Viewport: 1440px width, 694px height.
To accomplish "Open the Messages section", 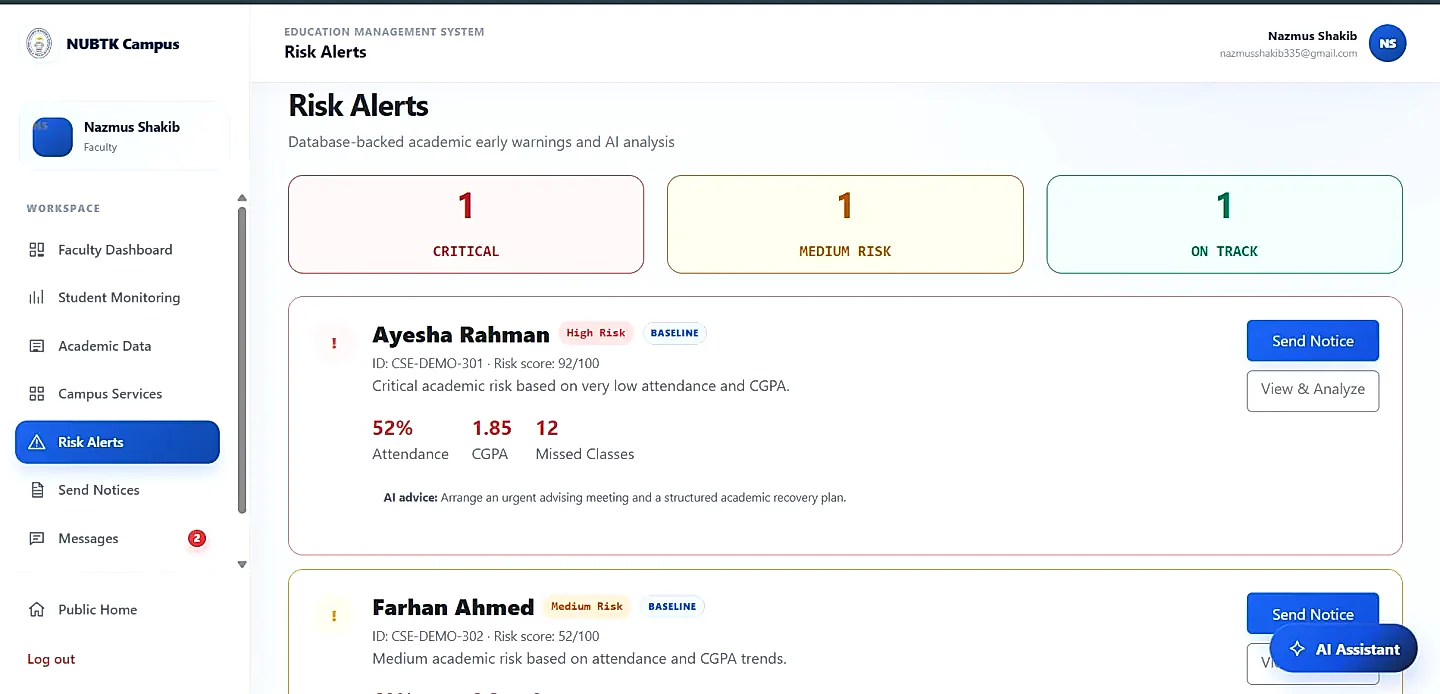I will pos(117,538).
